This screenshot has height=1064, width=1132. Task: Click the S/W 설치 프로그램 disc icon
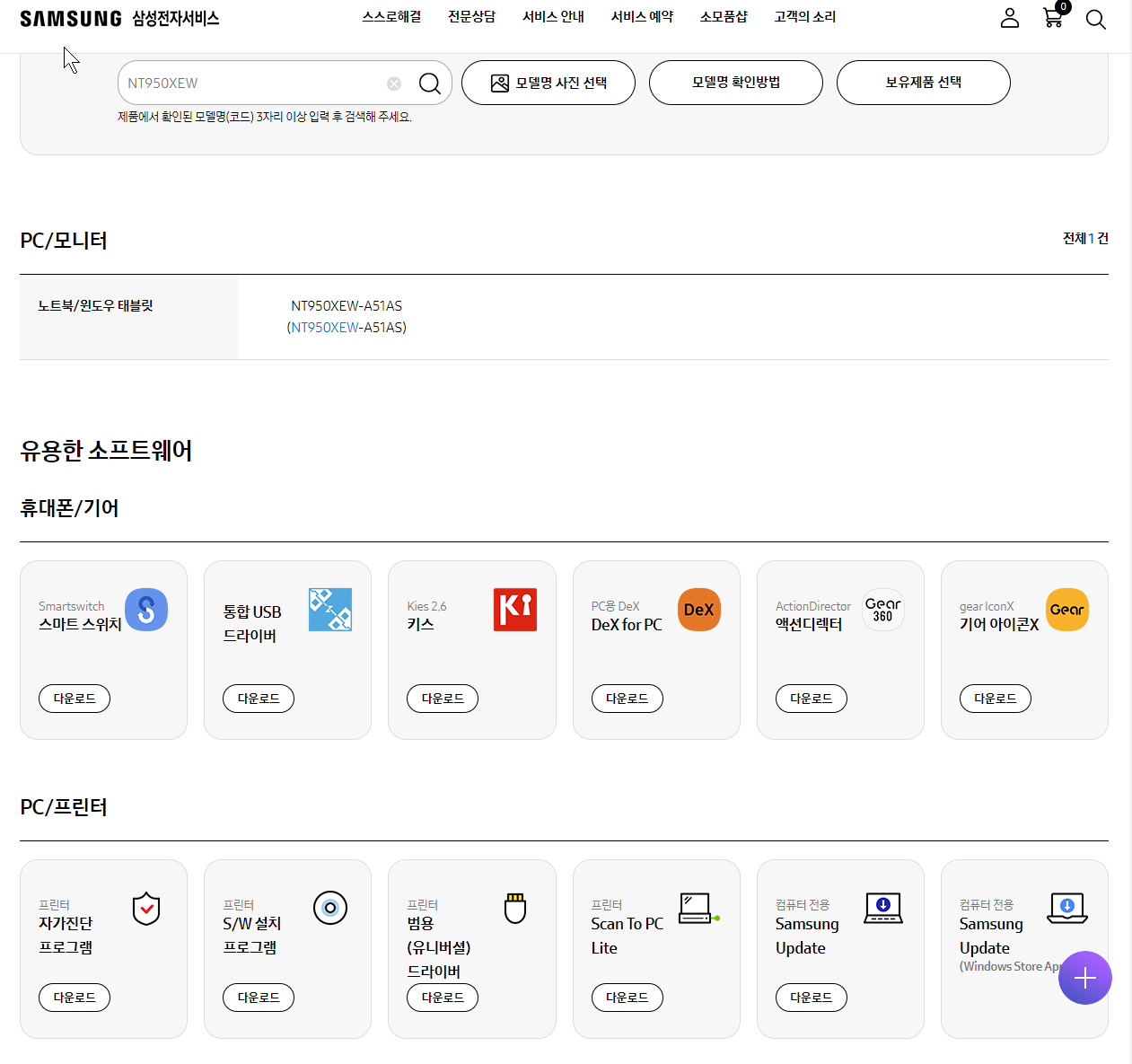pos(330,908)
